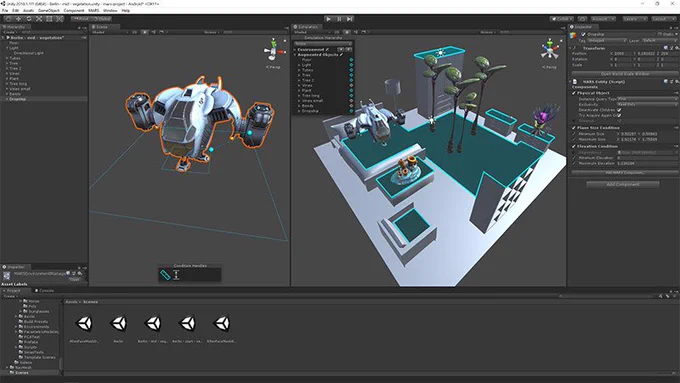Start Play mode
Viewport: 680px width, 383px height.
click(x=328, y=19)
